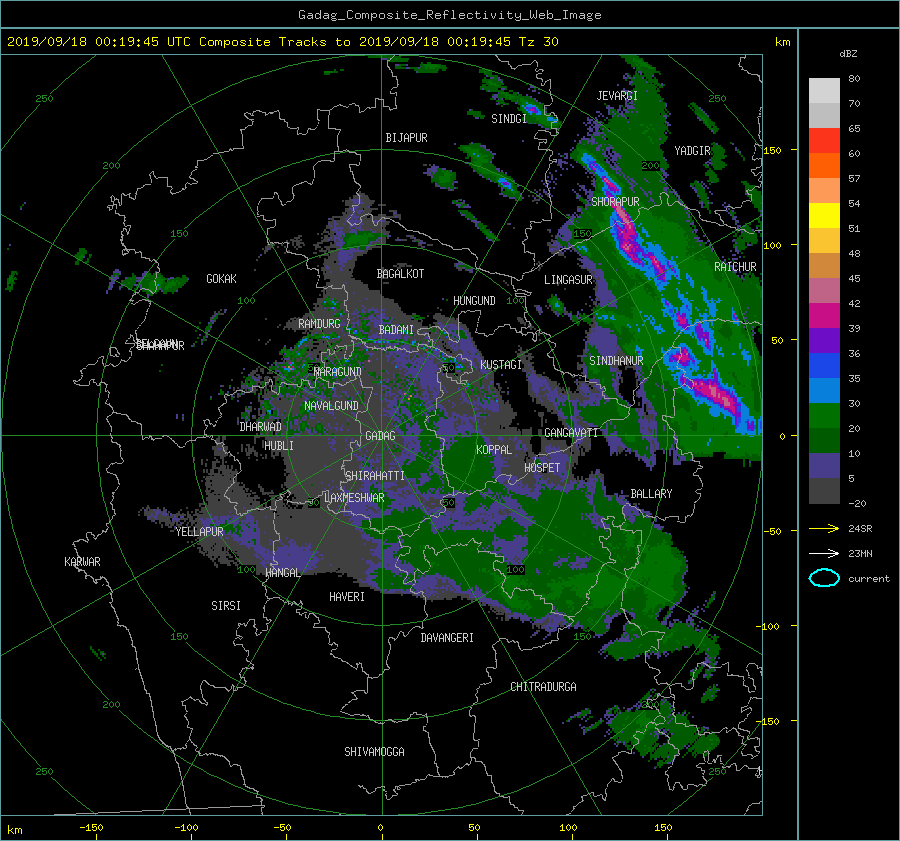Click the 23MN legend text

[860, 553]
